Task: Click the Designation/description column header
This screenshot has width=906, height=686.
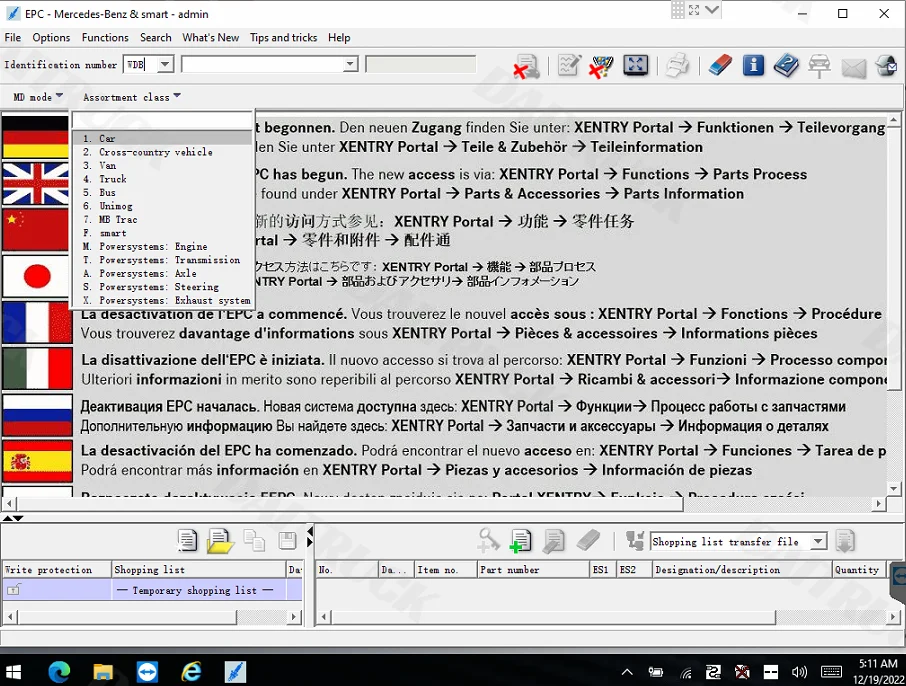Action: tap(742, 570)
